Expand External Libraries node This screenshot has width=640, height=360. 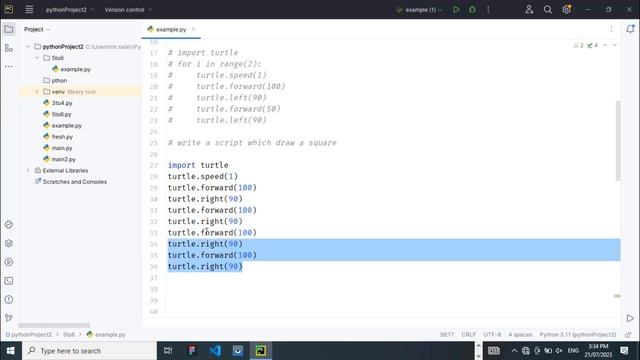tap(28, 171)
